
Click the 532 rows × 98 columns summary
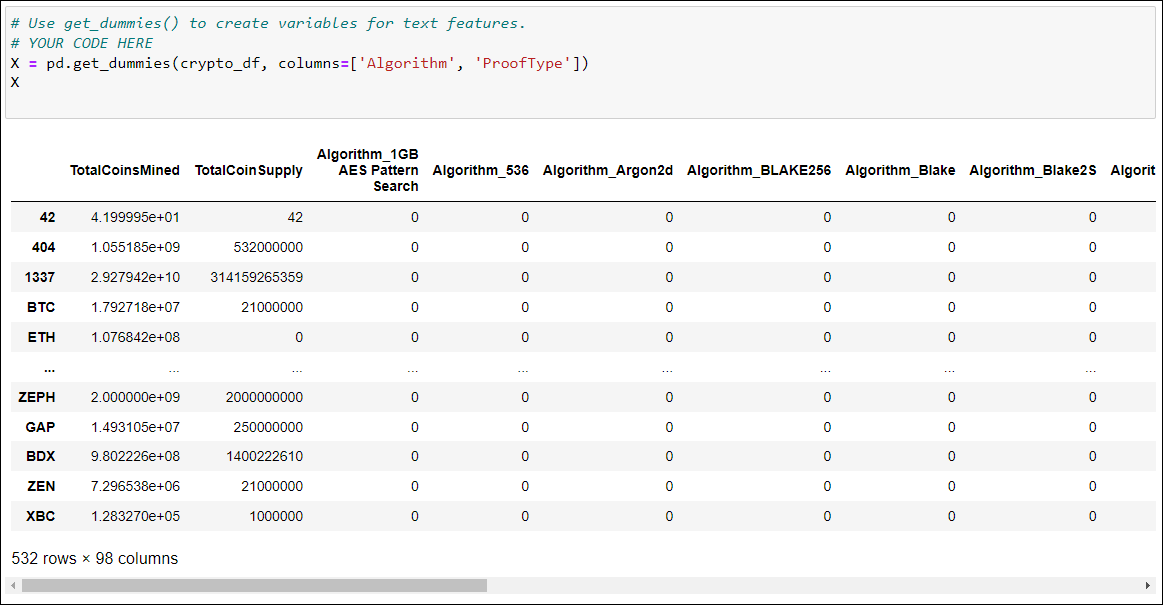point(95,558)
